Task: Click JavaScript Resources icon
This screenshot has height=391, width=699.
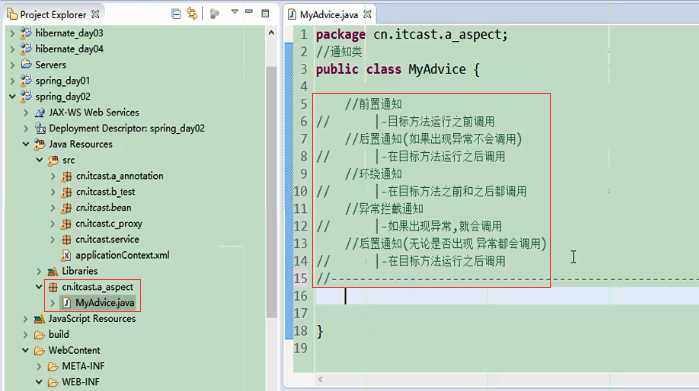Action: tap(40, 319)
